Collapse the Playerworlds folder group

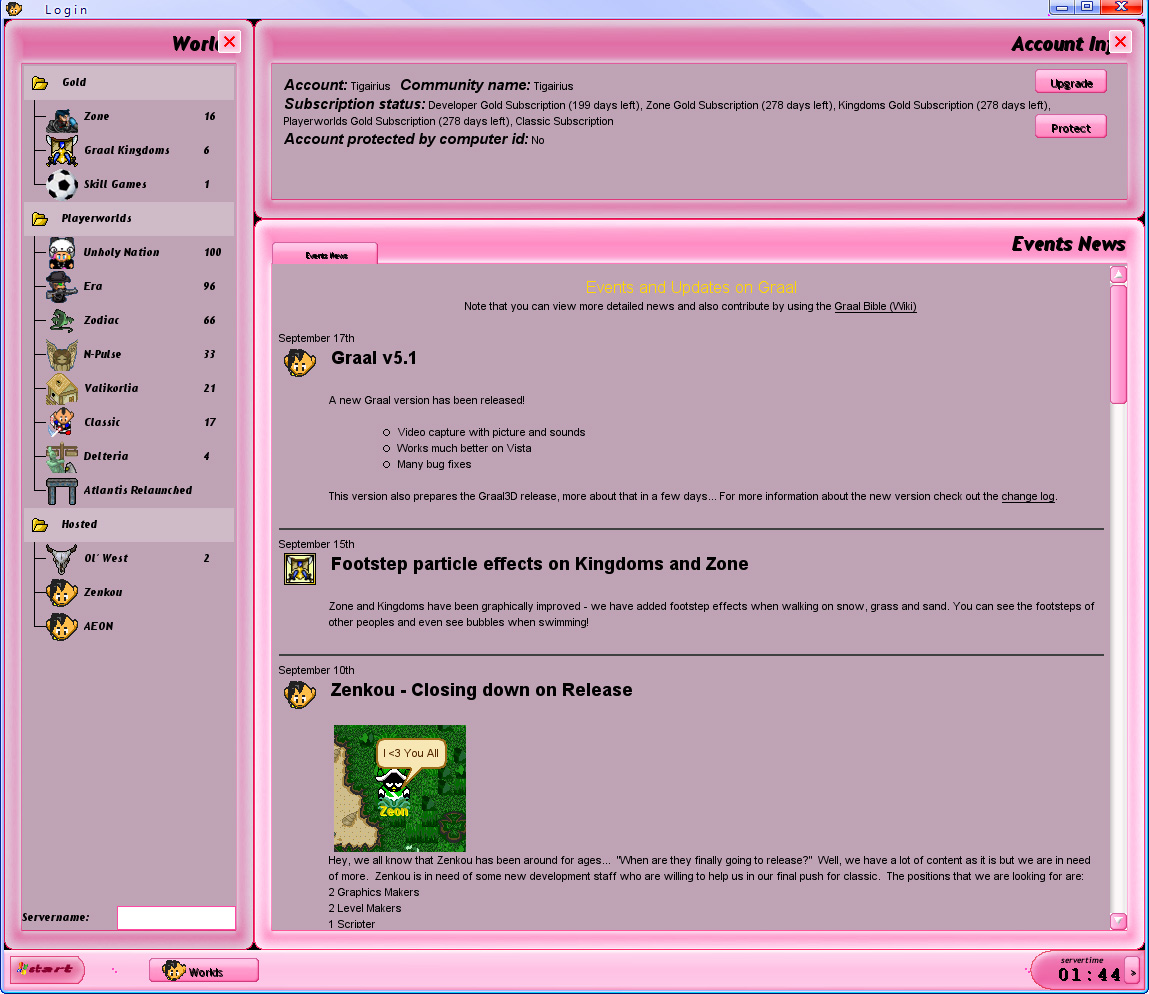(x=40, y=219)
